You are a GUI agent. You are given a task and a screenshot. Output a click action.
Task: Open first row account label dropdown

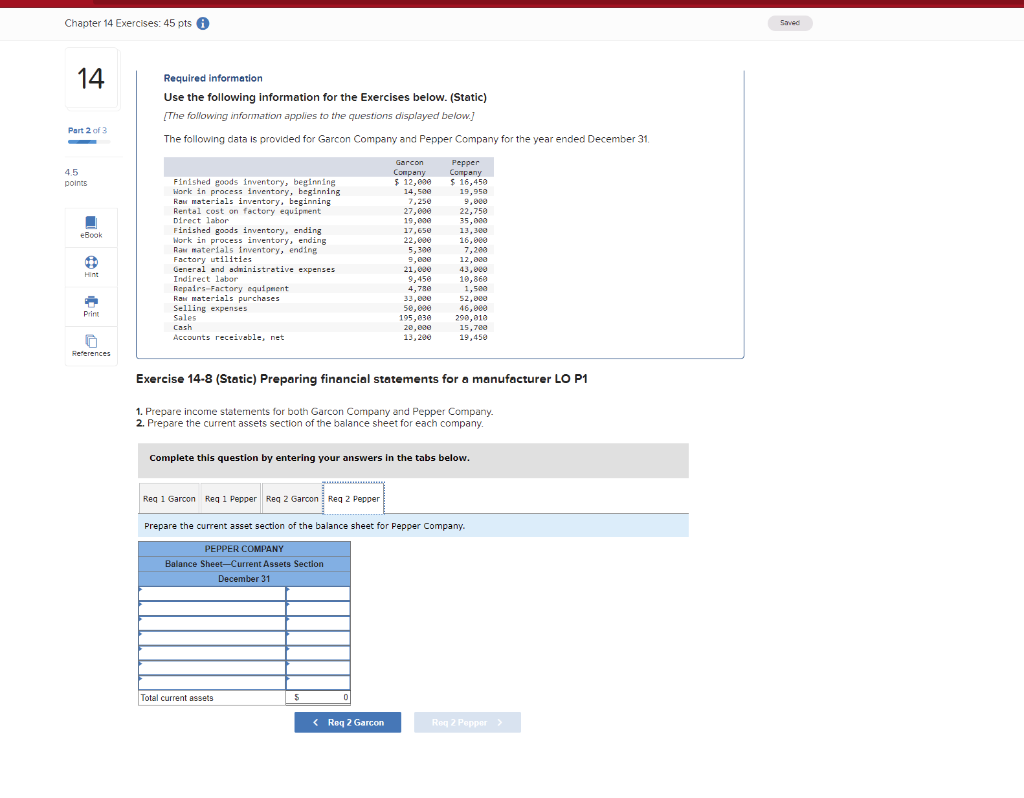point(212,594)
